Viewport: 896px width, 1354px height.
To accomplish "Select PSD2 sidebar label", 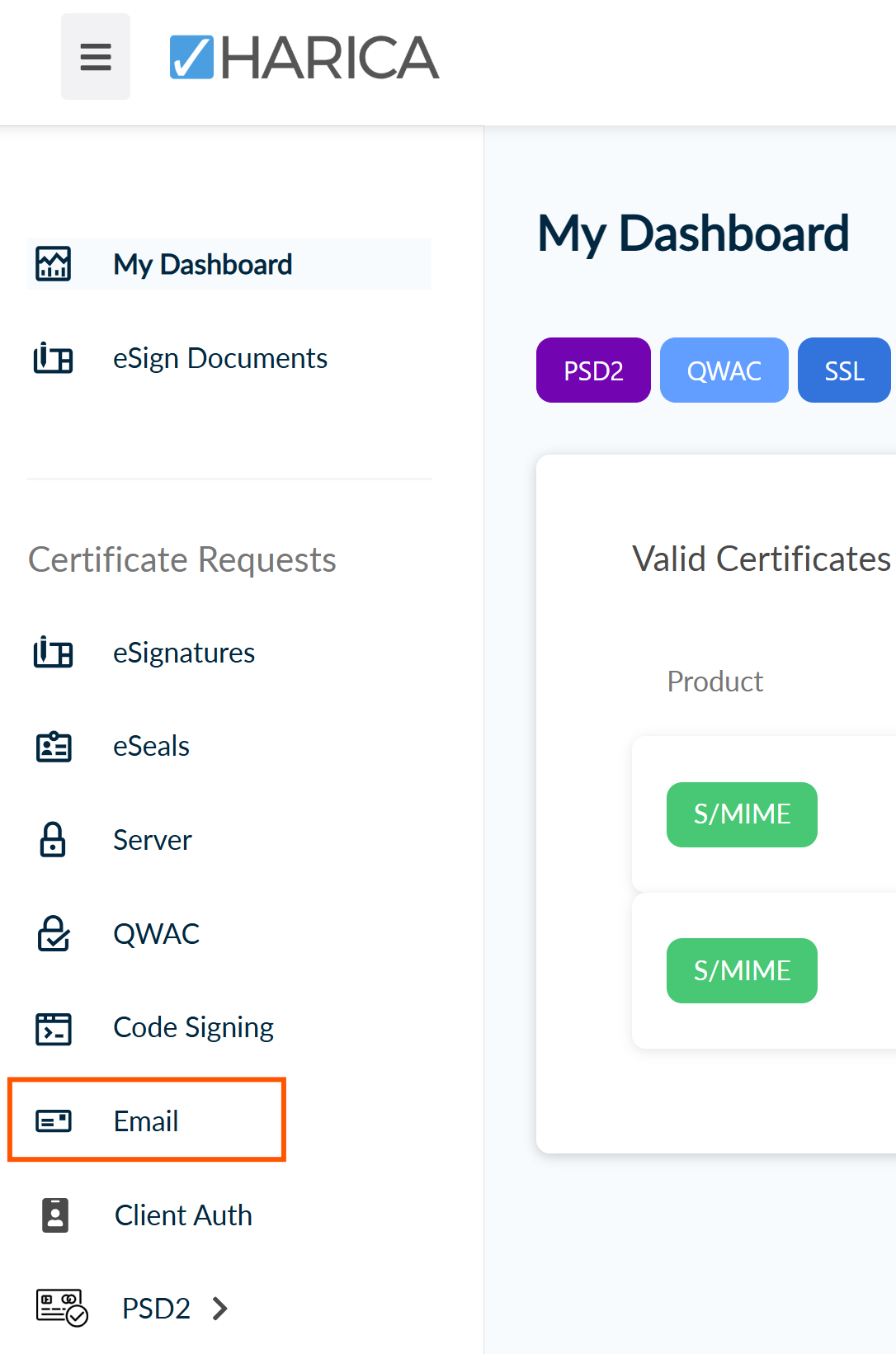I will (156, 1309).
